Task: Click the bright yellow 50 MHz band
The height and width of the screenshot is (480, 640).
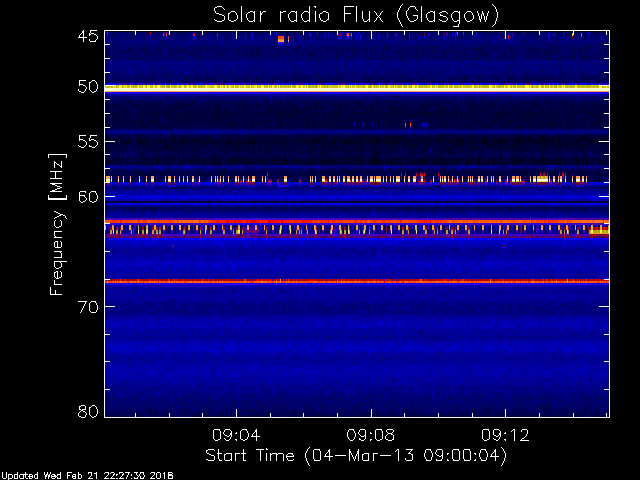Action: 357,87
